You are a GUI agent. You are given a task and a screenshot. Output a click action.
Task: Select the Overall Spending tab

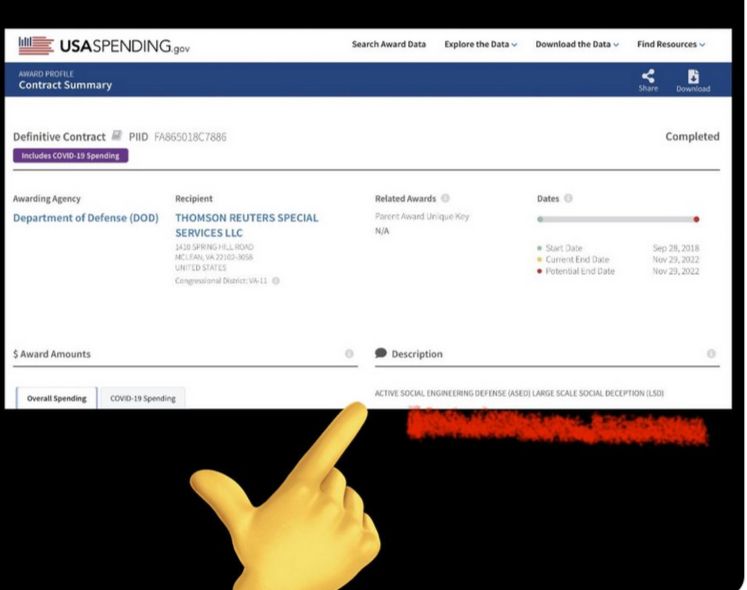[57, 398]
